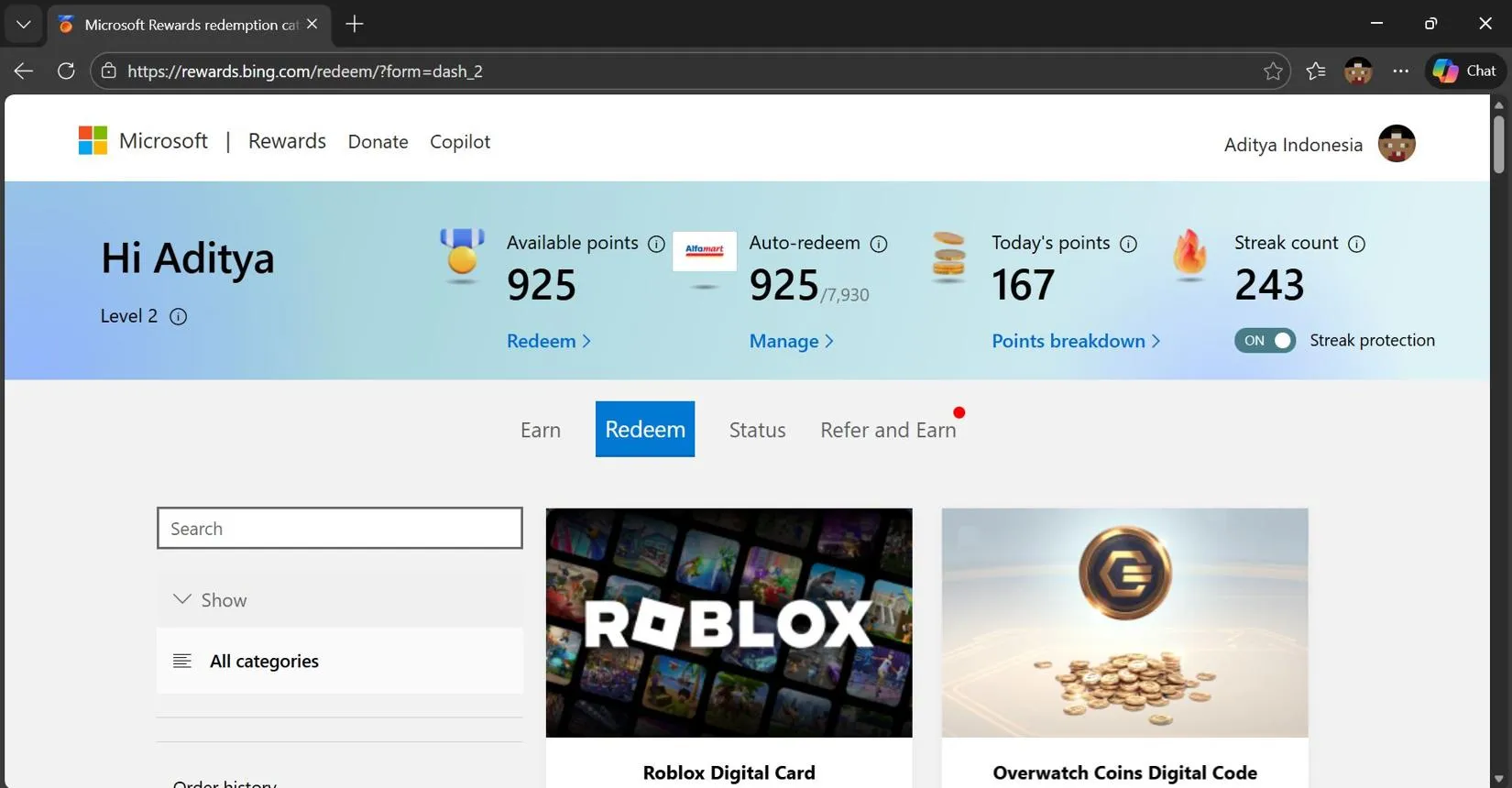1512x788 pixels.
Task: Click the Overwatch Coins Digital Code title
Action: pos(1125,773)
